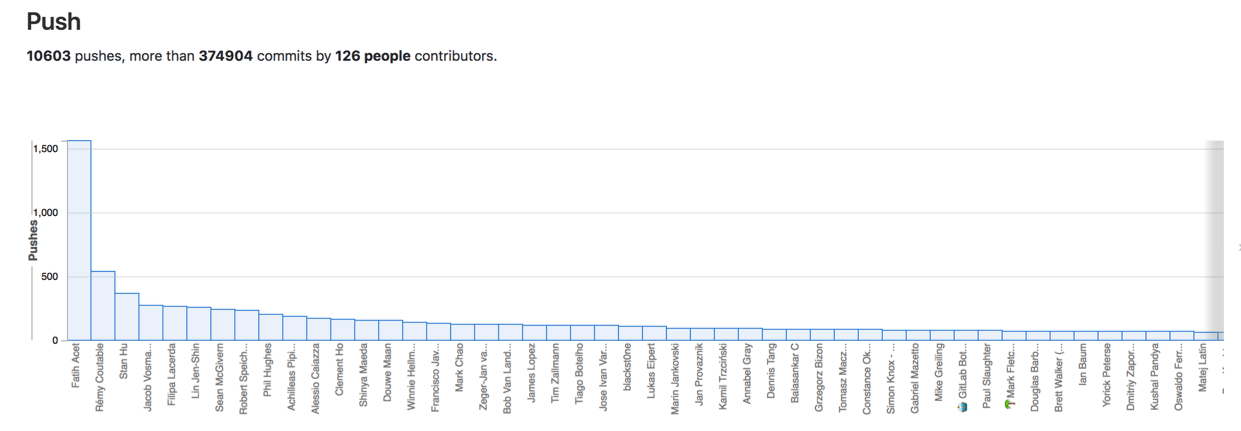Click the palm tree emoji beside Mark Fletcher
Image resolution: width=1241 pixels, height=431 pixels.
(1010, 408)
